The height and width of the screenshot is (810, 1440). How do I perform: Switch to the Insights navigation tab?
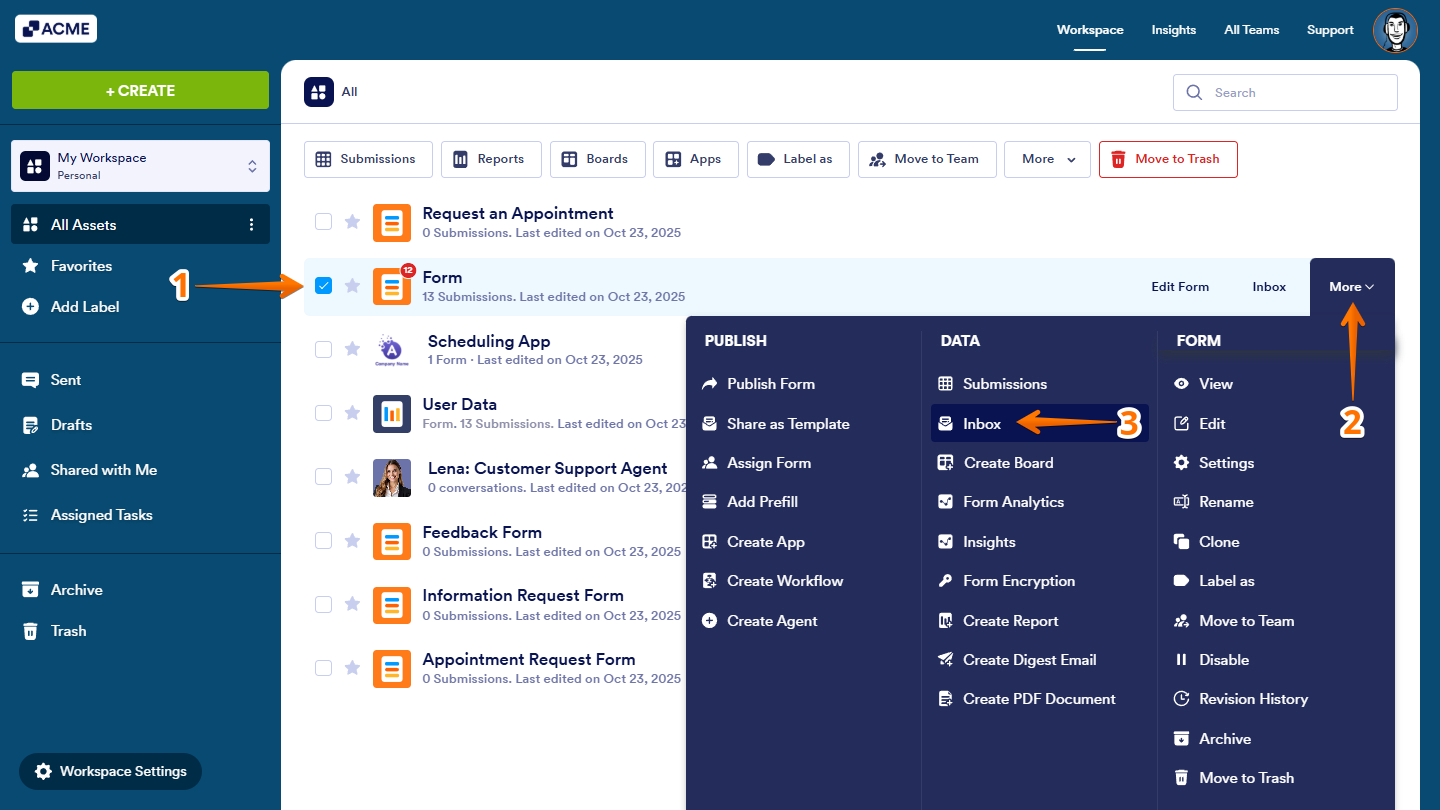pos(1173,30)
